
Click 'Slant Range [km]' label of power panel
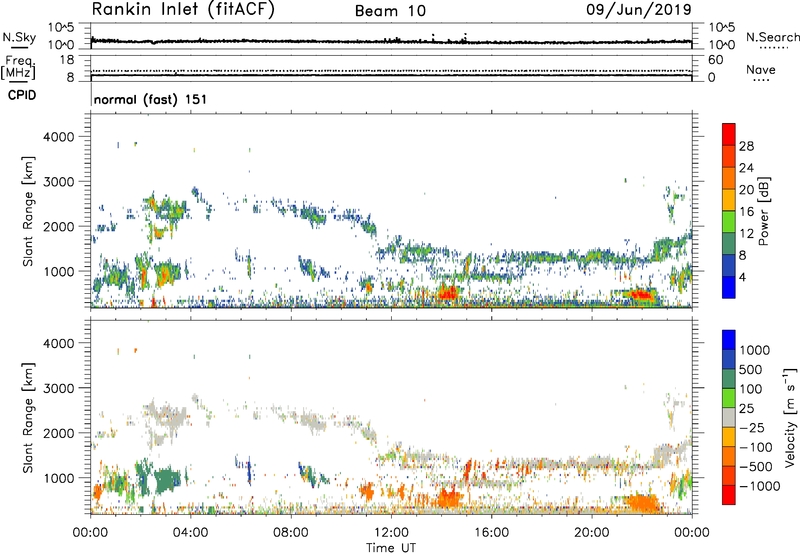29,211
